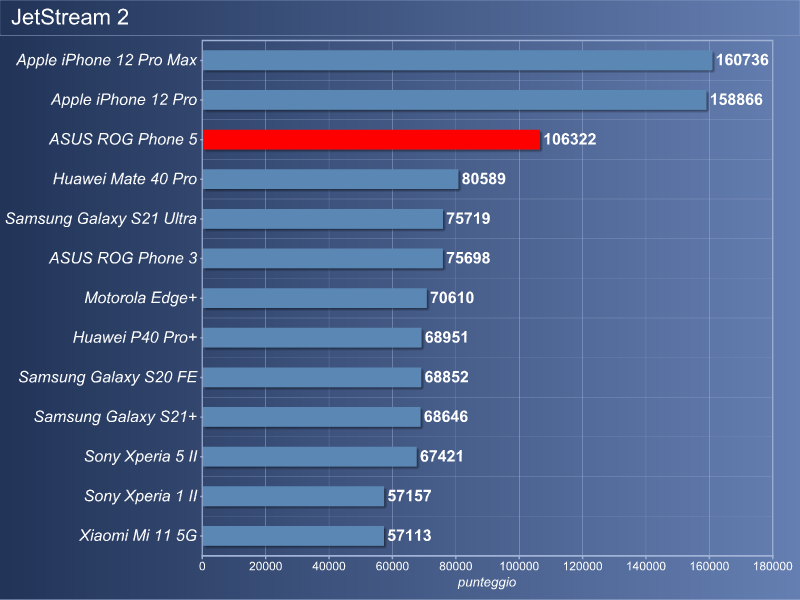Click the score value 67421
The height and width of the screenshot is (600, 800).
tap(442, 456)
